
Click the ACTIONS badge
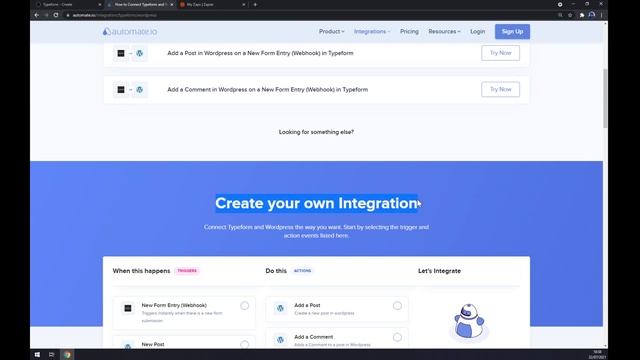click(302, 271)
